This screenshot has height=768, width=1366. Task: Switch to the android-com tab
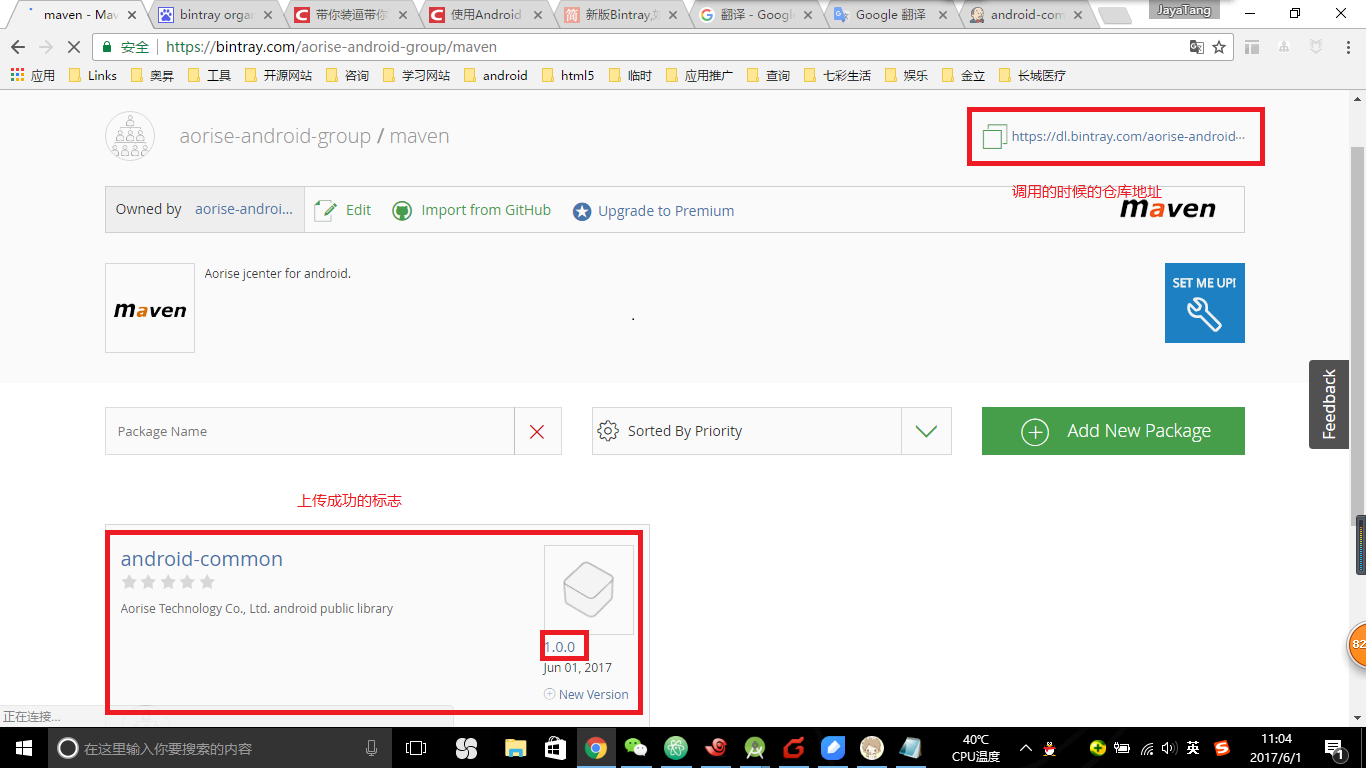click(x=1024, y=15)
